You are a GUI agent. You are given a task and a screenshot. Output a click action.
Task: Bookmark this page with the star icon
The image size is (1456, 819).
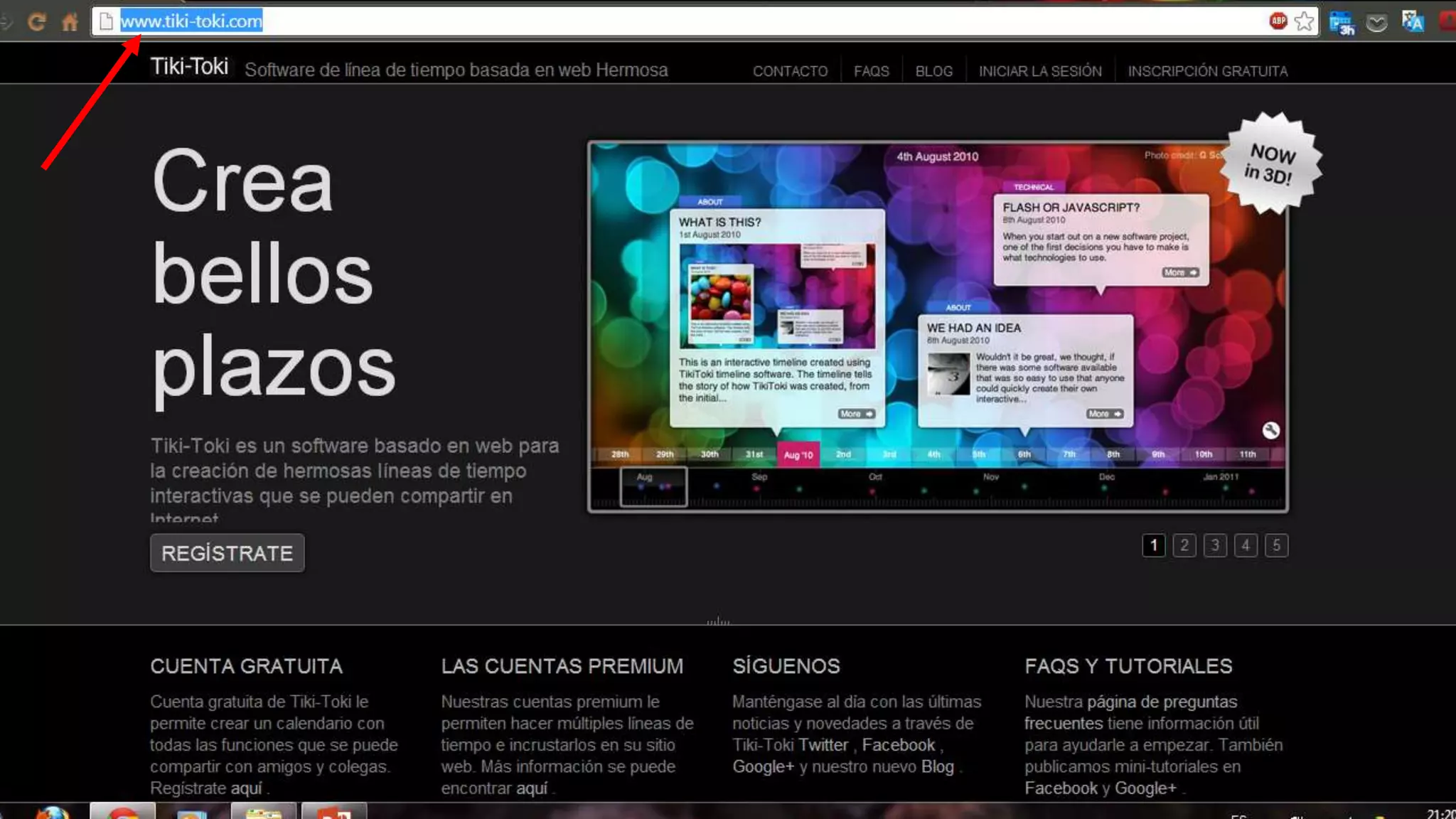[x=1304, y=21]
